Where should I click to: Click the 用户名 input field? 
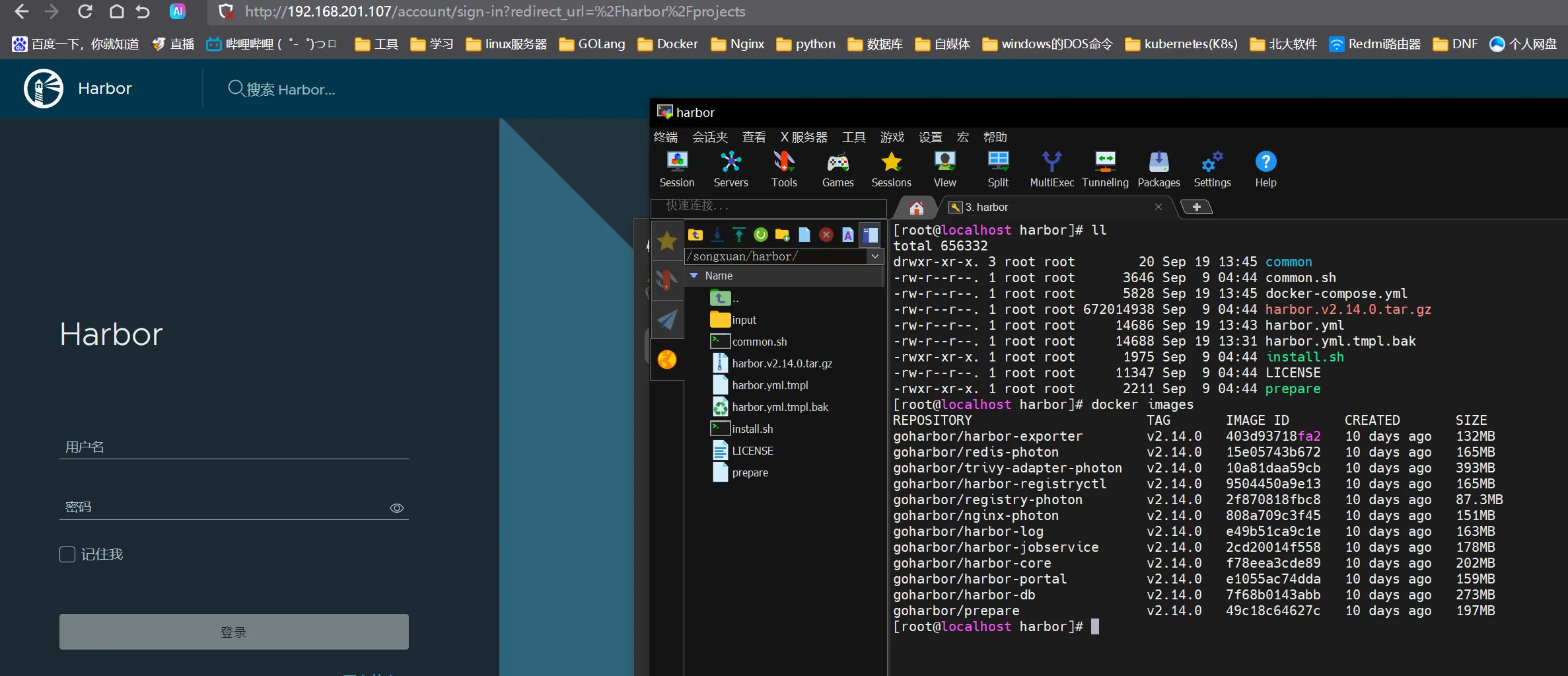234,447
